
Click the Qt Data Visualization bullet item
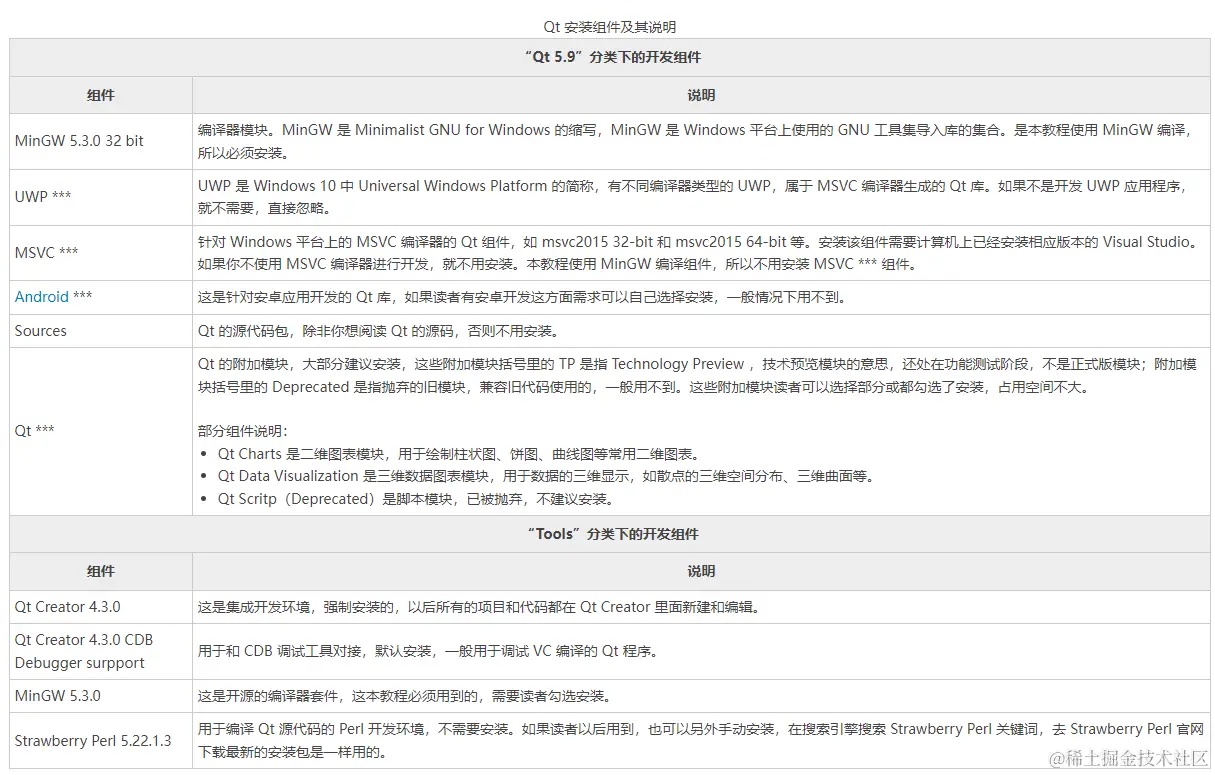546,476
